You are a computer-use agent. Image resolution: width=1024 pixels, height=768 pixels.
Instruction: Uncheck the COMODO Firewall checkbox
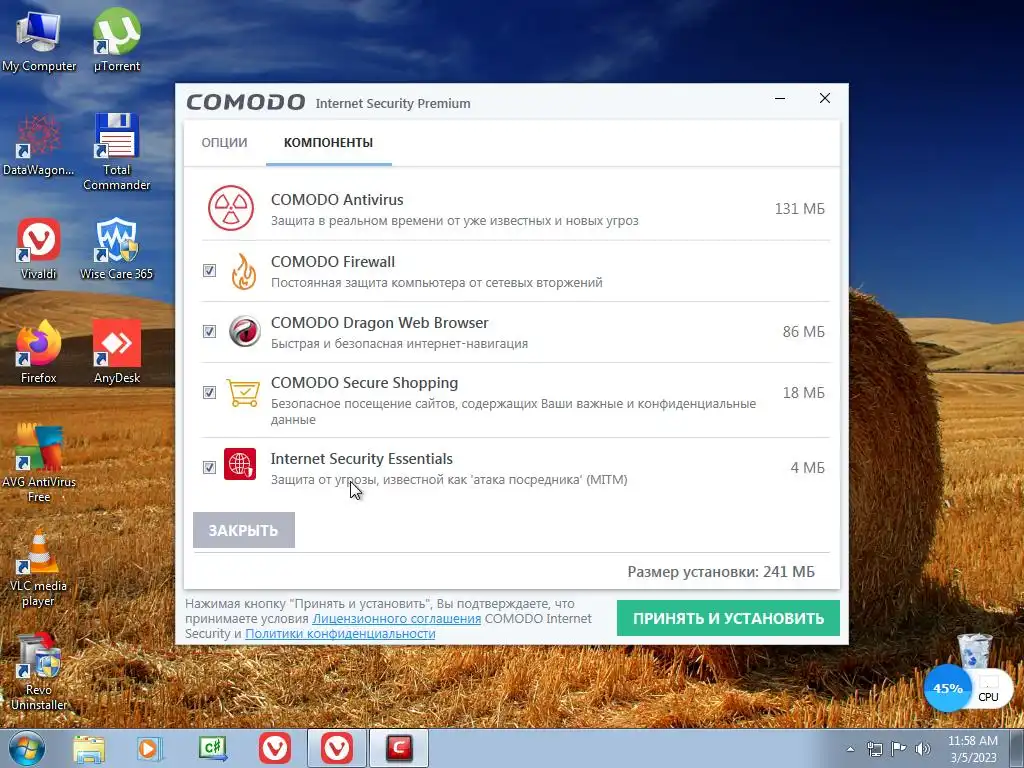coord(209,270)
